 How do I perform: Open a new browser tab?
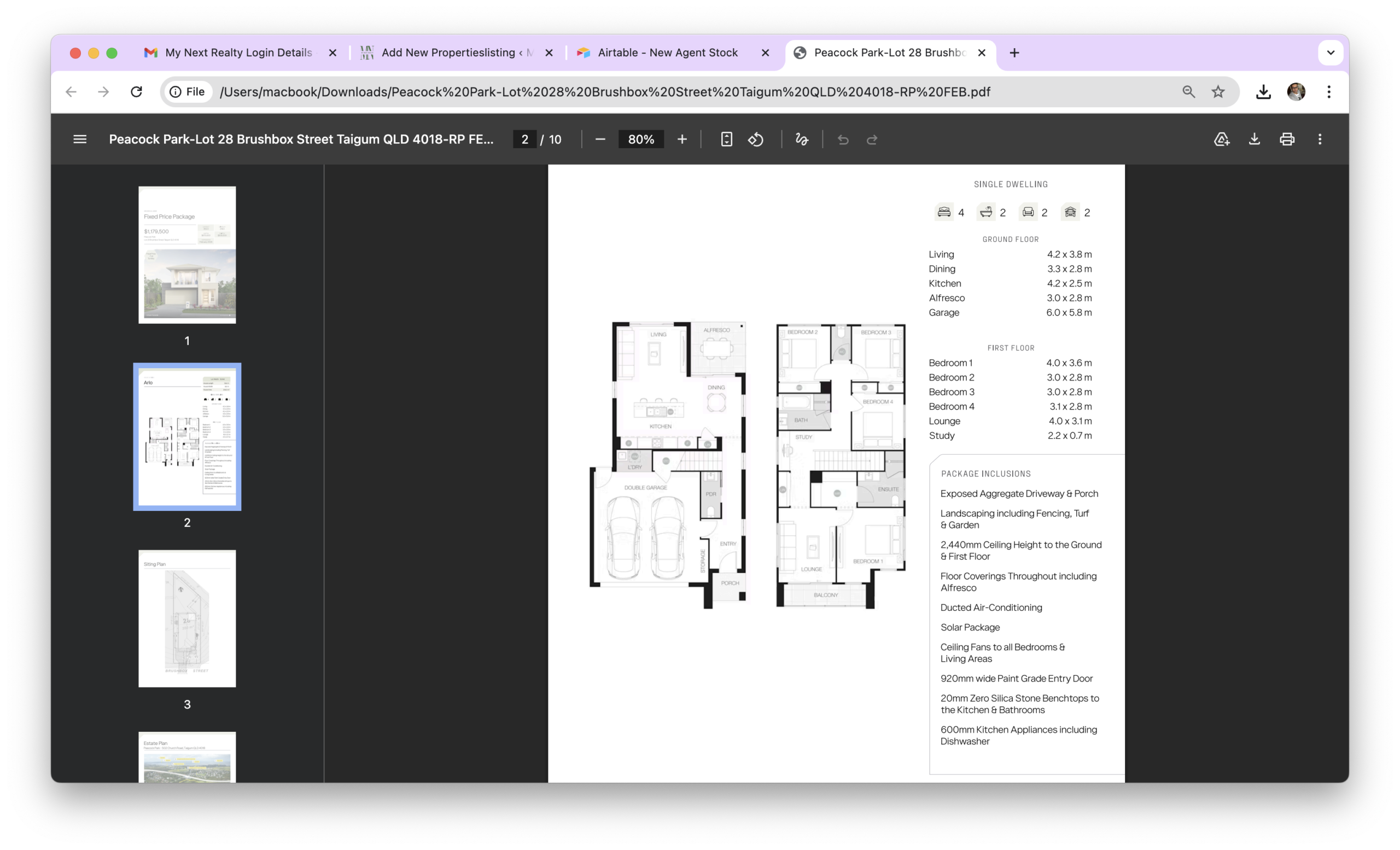pos(1014,53)
